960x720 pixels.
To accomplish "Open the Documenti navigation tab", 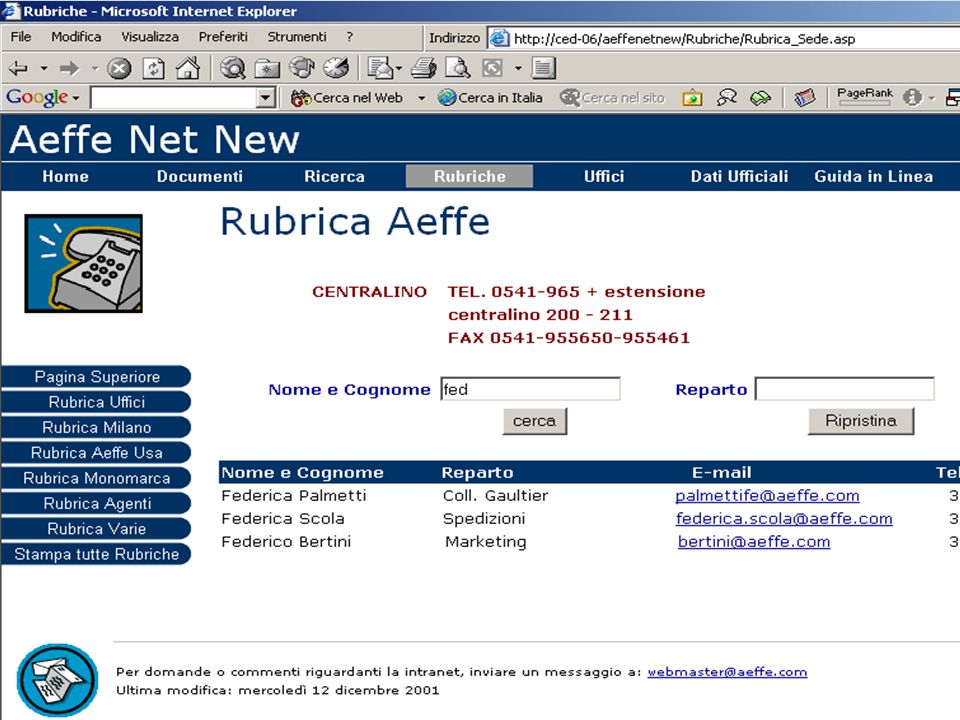I will [x=200, y=176].
